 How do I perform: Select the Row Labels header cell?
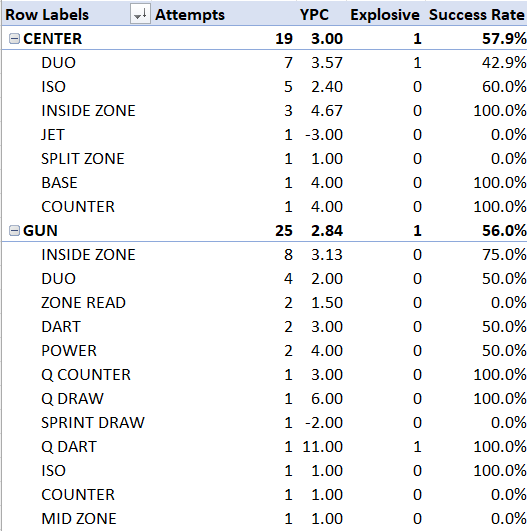click(x=47, y=15)
